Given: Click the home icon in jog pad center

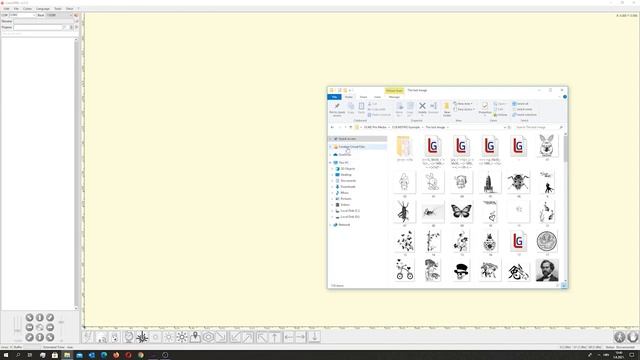Looking at the screenshot, I should (x=40, y=327).
